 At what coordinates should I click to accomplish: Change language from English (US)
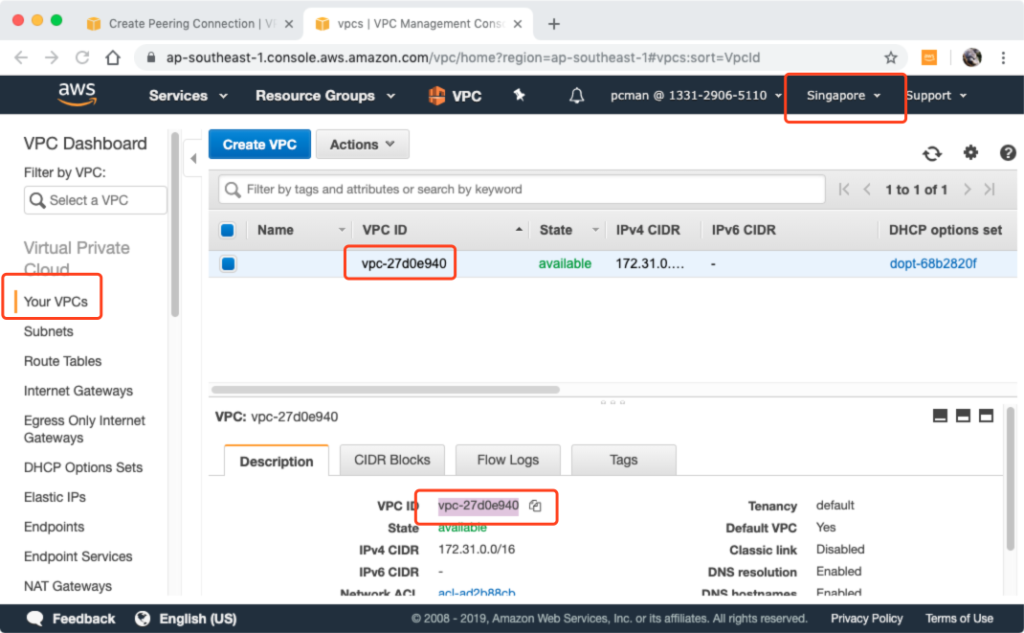[186, 619]
